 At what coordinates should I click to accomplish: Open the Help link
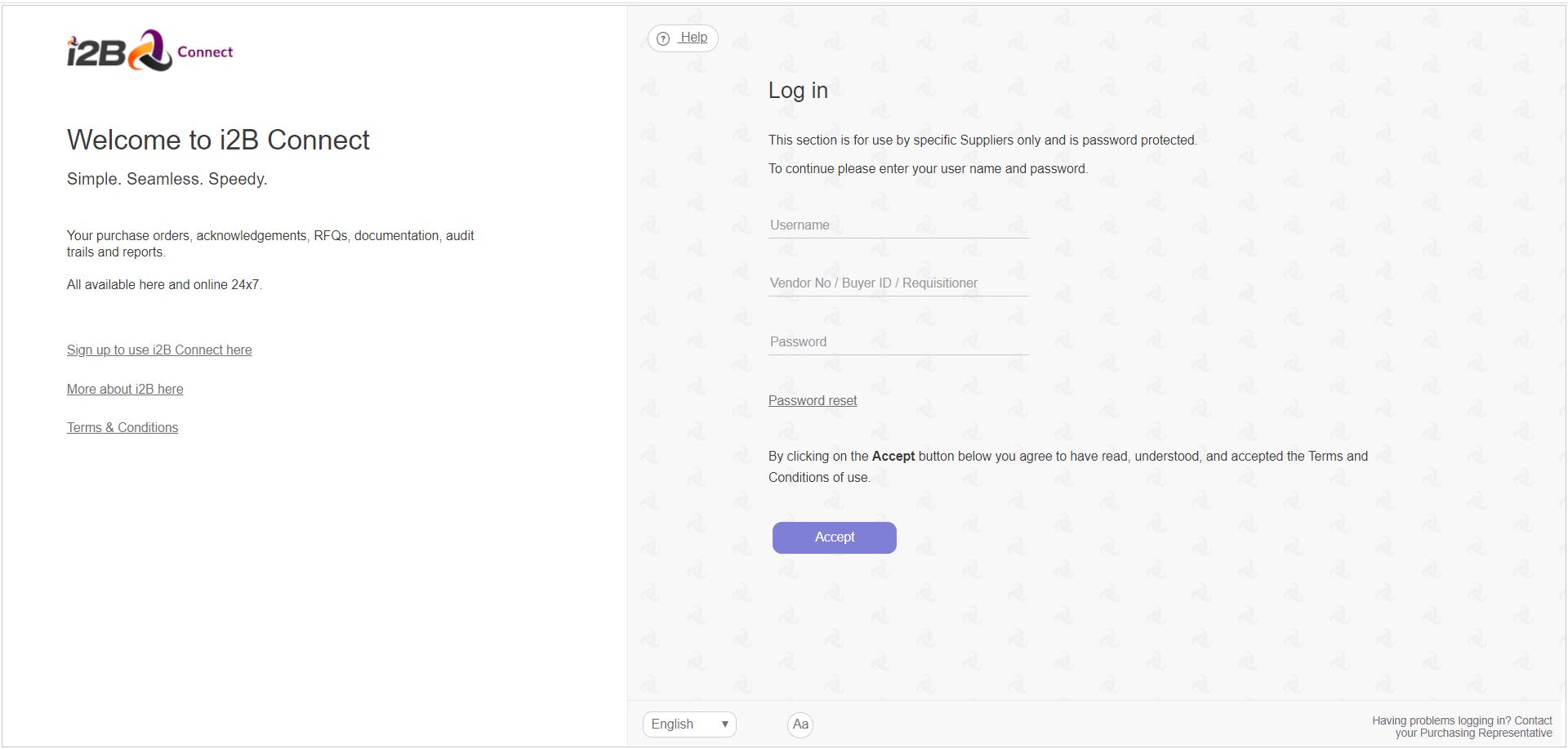pos(693,38)
